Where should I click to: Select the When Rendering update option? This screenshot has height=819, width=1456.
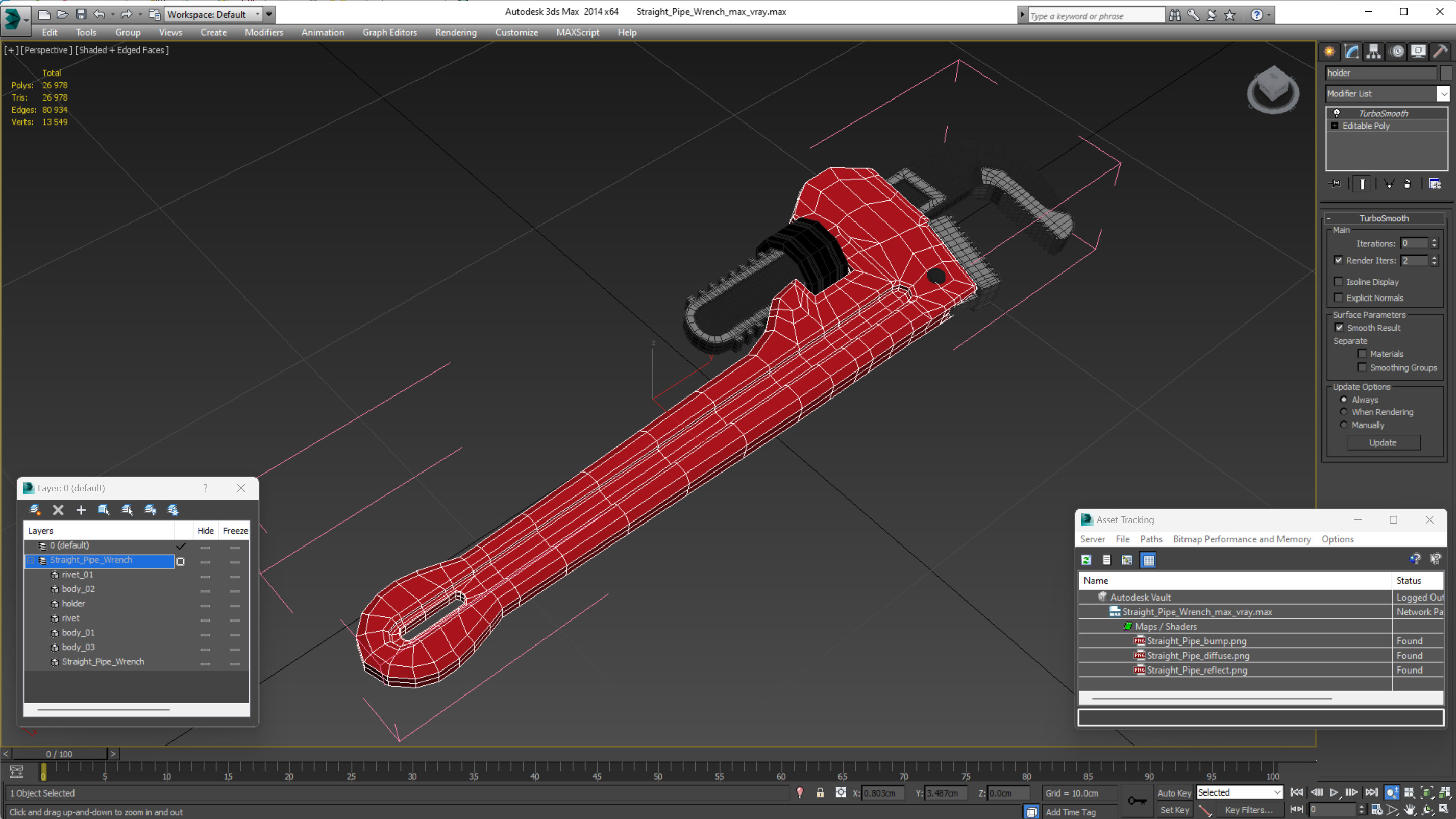pos(1344,412)
